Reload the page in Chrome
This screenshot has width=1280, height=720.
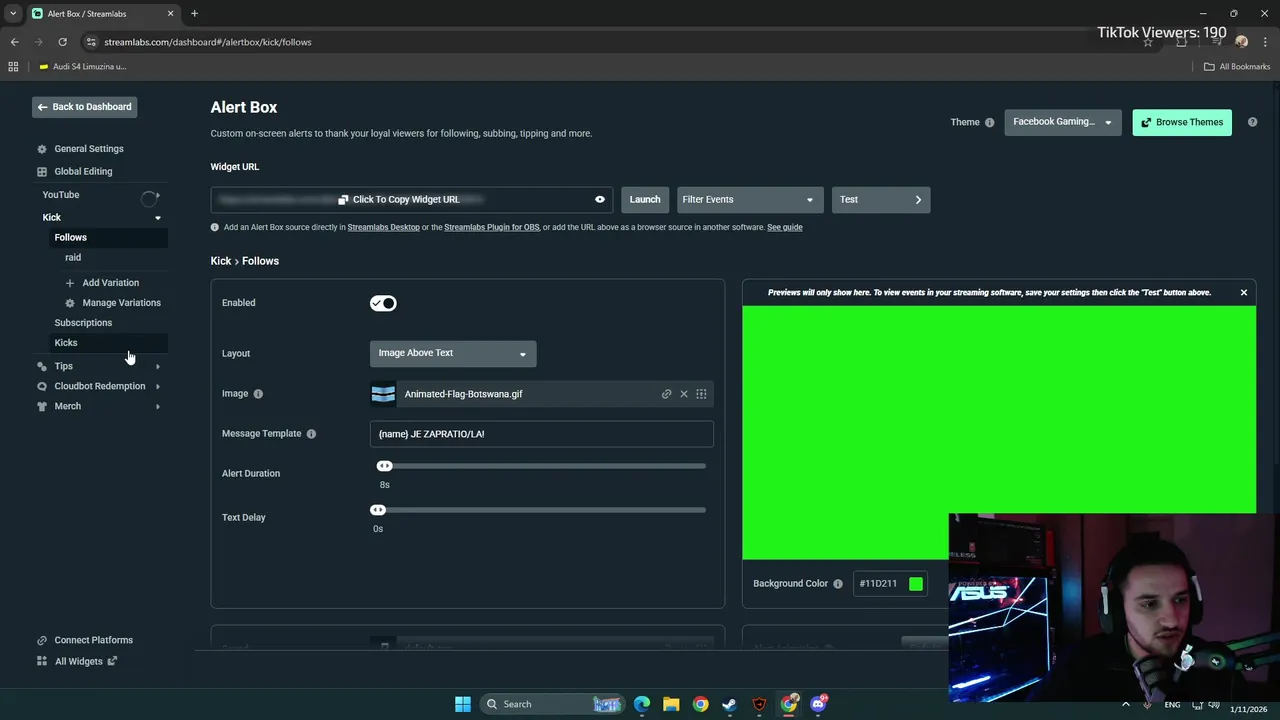coord(62,42)
